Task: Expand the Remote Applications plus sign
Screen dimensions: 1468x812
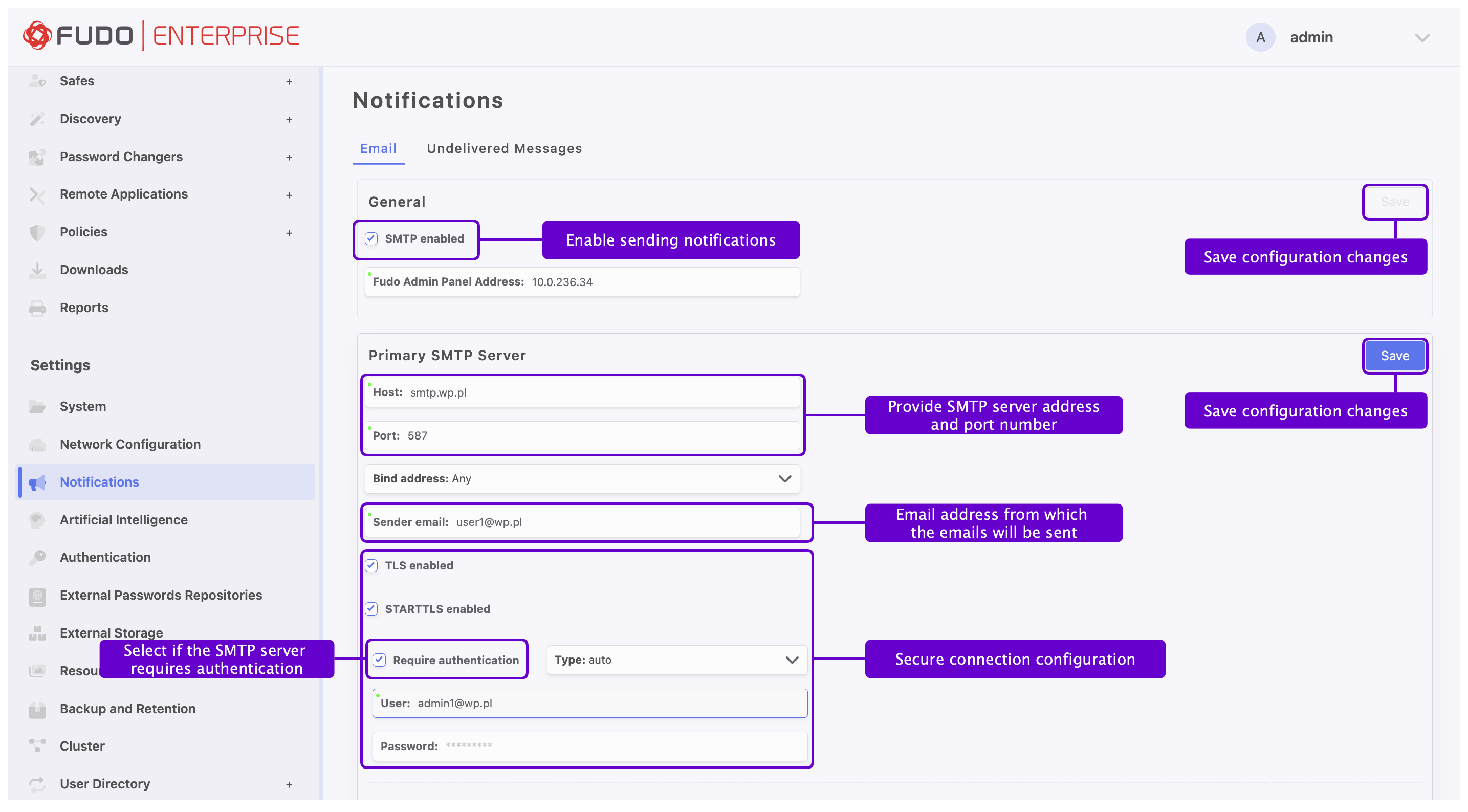Action: click(289, 195)
